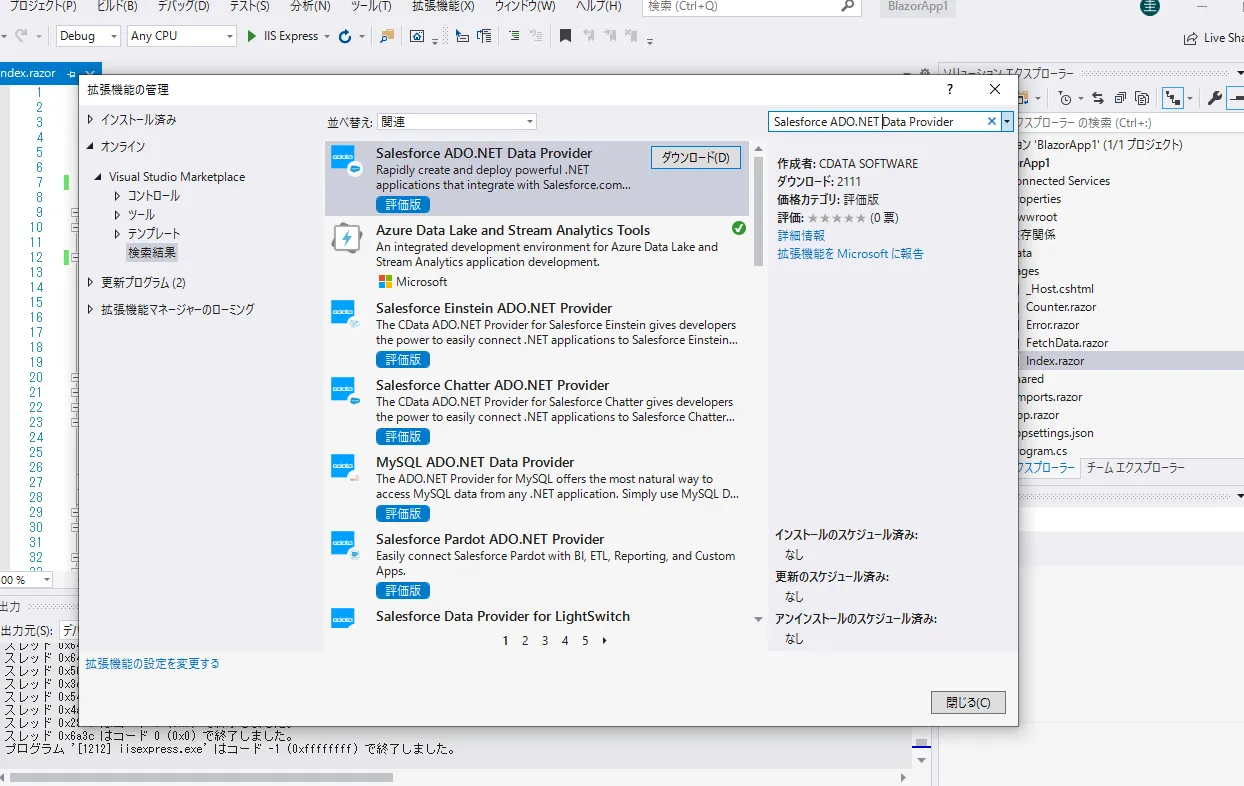1244x786 pixels.
Task: Open the Debug configuration dropdown
Action: [x=87, y=35]
